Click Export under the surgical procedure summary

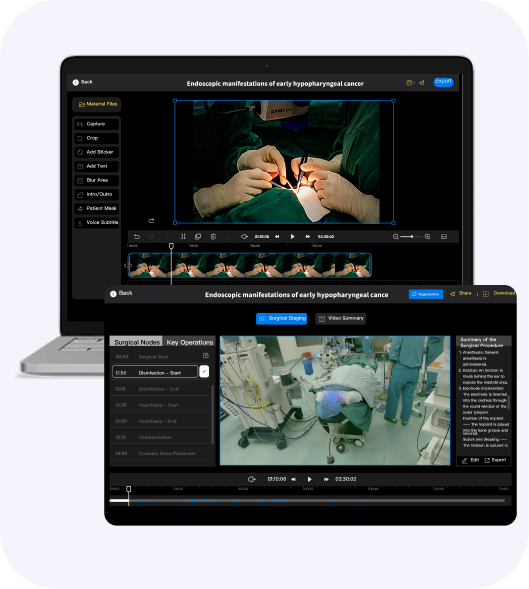[x=495, y=460]
